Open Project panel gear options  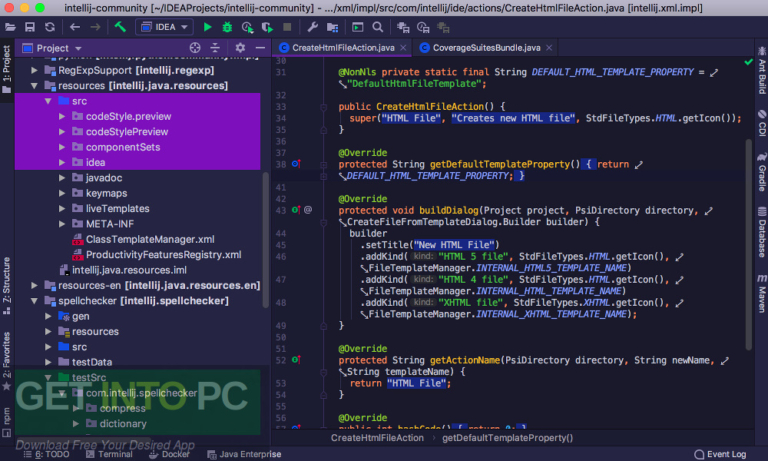coord(240,48)
